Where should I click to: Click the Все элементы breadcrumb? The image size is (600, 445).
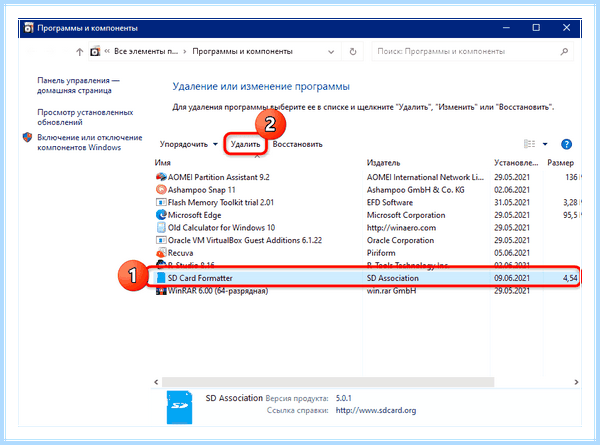pos(146,51)
